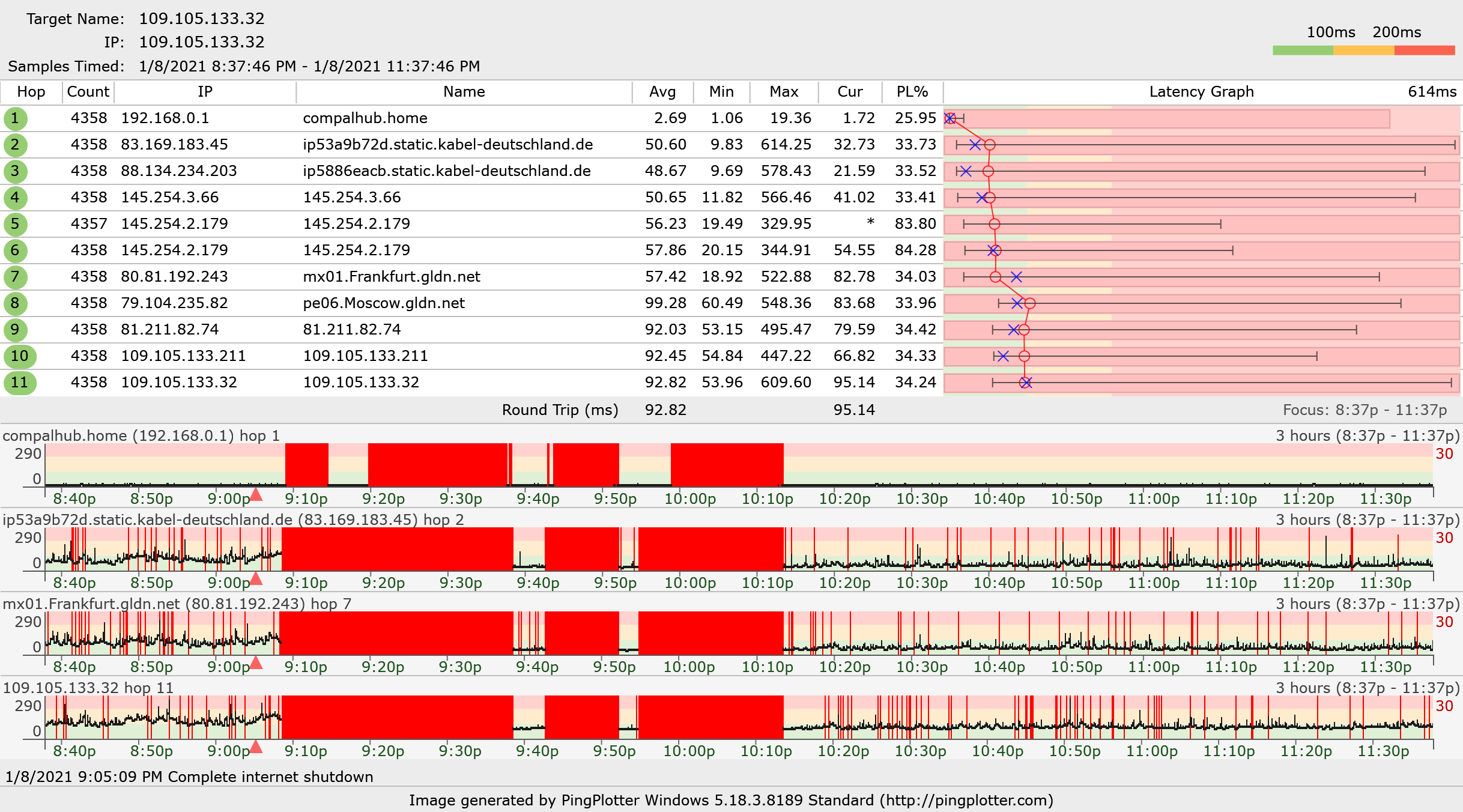This screenshot has height=812, width=1463.
Task: Click the red triangle marker on hop 1 timeline
Action: tap(256, 494)
